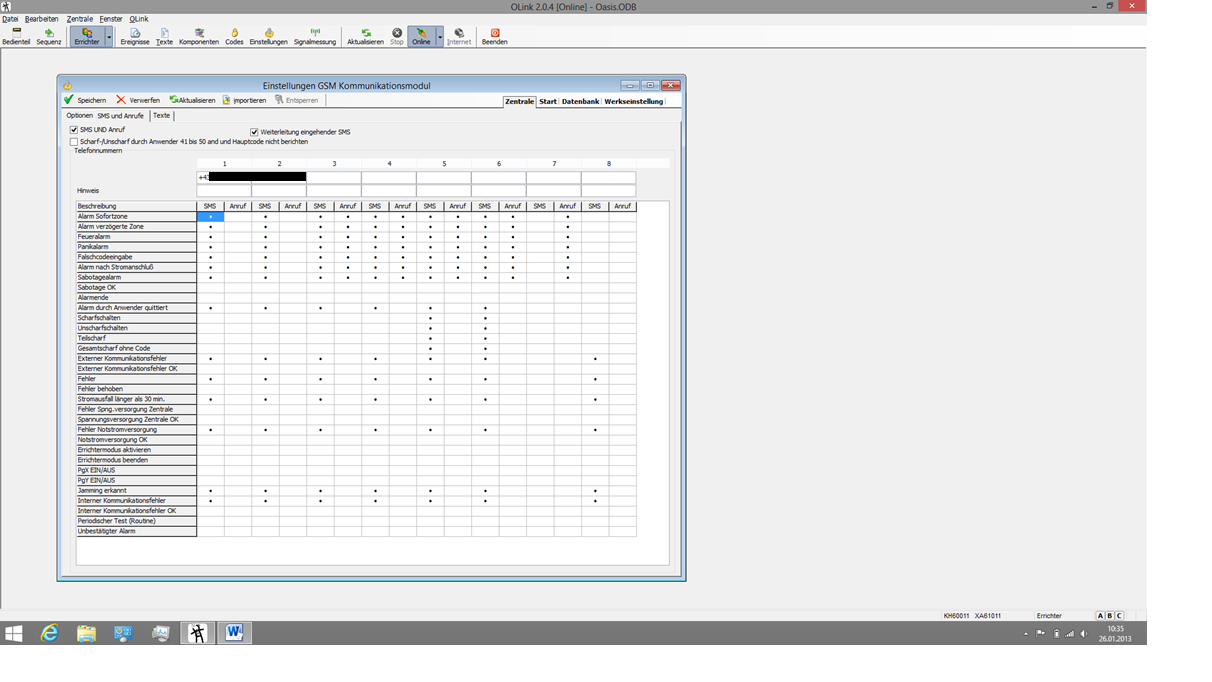Switch to the Werkseinstellung tab
Screen dimensions: 1212x682
[x=633, y=101]
